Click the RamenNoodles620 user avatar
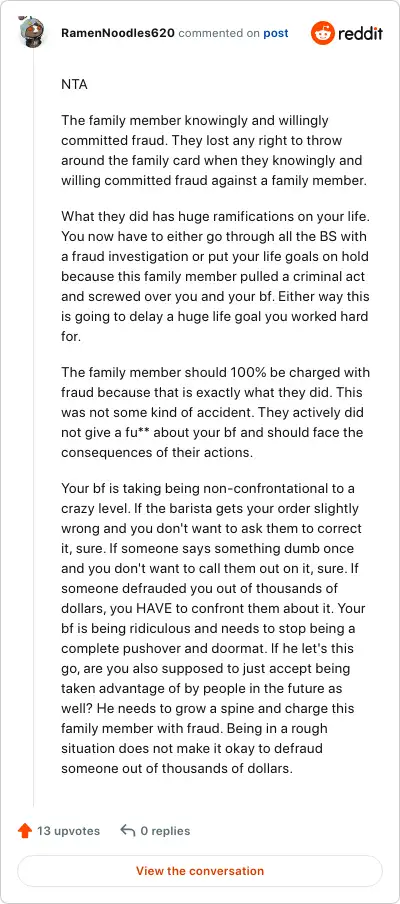 pyautogui.click(x=33, y=33)
